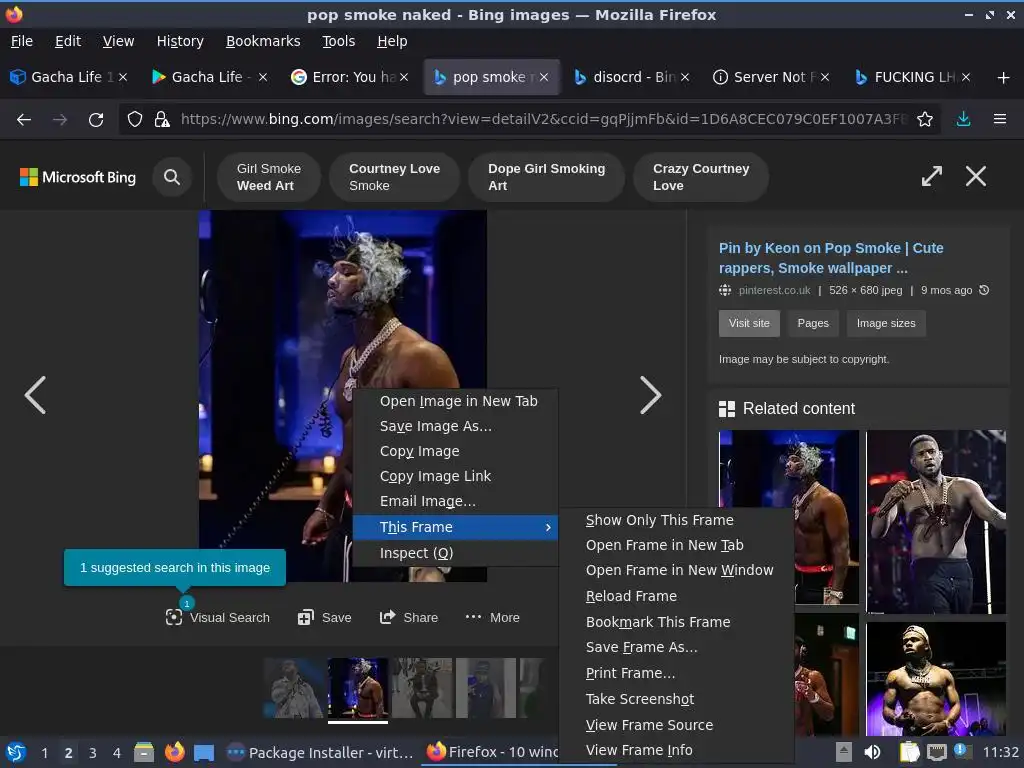
Task: Open the Firefox hamburger application menu
Action: (1000, 120)
